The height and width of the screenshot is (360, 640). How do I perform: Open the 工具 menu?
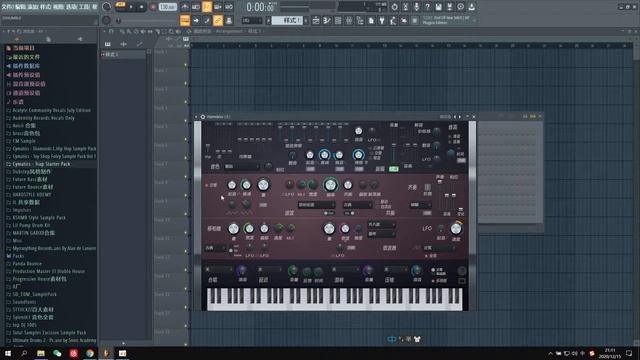pyautogui.click(x=84, y=7)
